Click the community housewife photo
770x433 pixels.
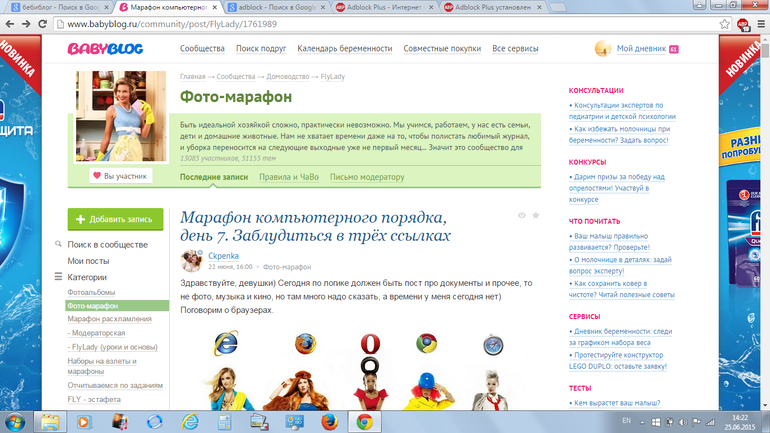click(x=121, y=116)
